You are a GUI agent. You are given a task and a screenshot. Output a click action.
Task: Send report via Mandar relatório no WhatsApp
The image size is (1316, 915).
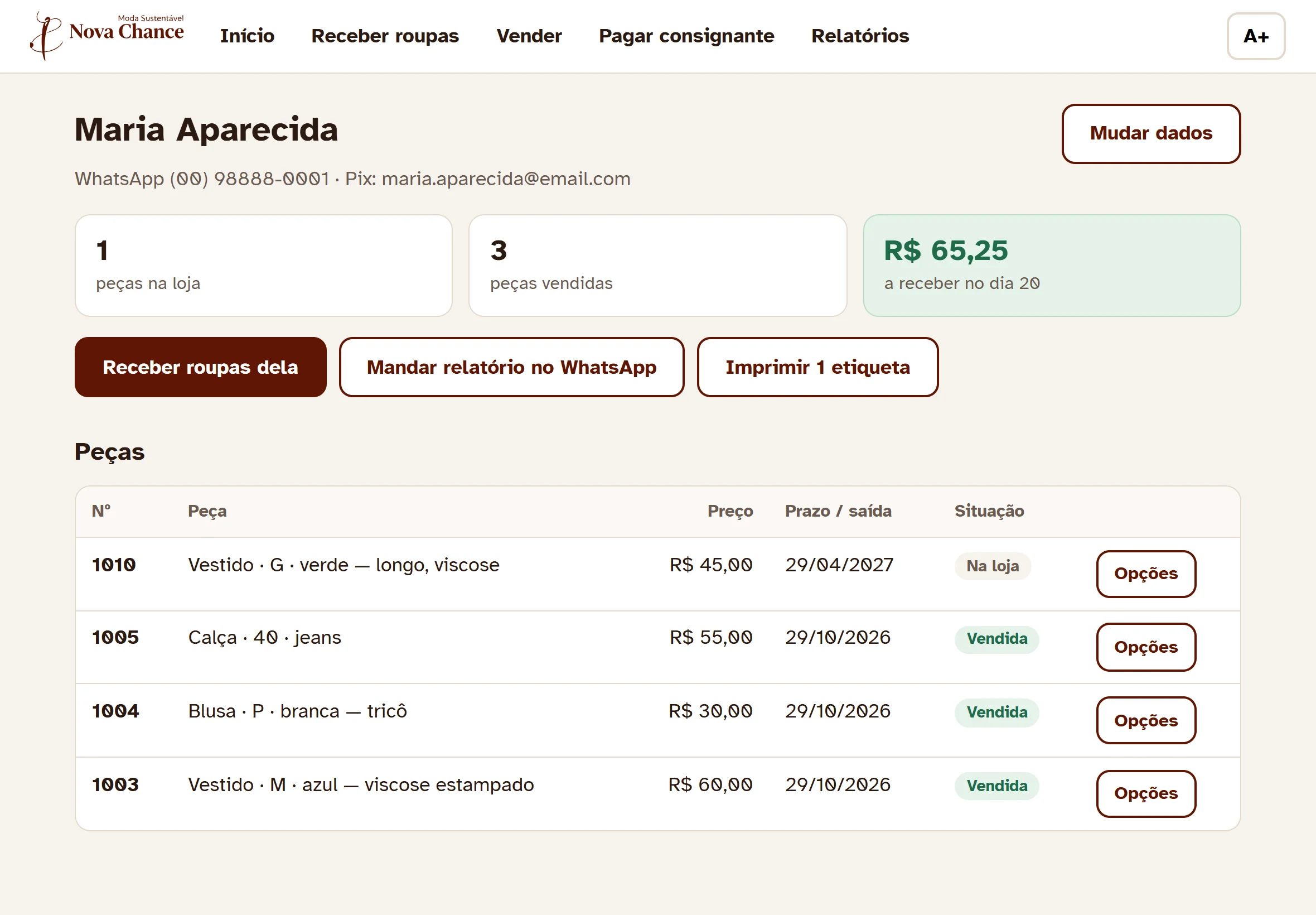point(511,367)
